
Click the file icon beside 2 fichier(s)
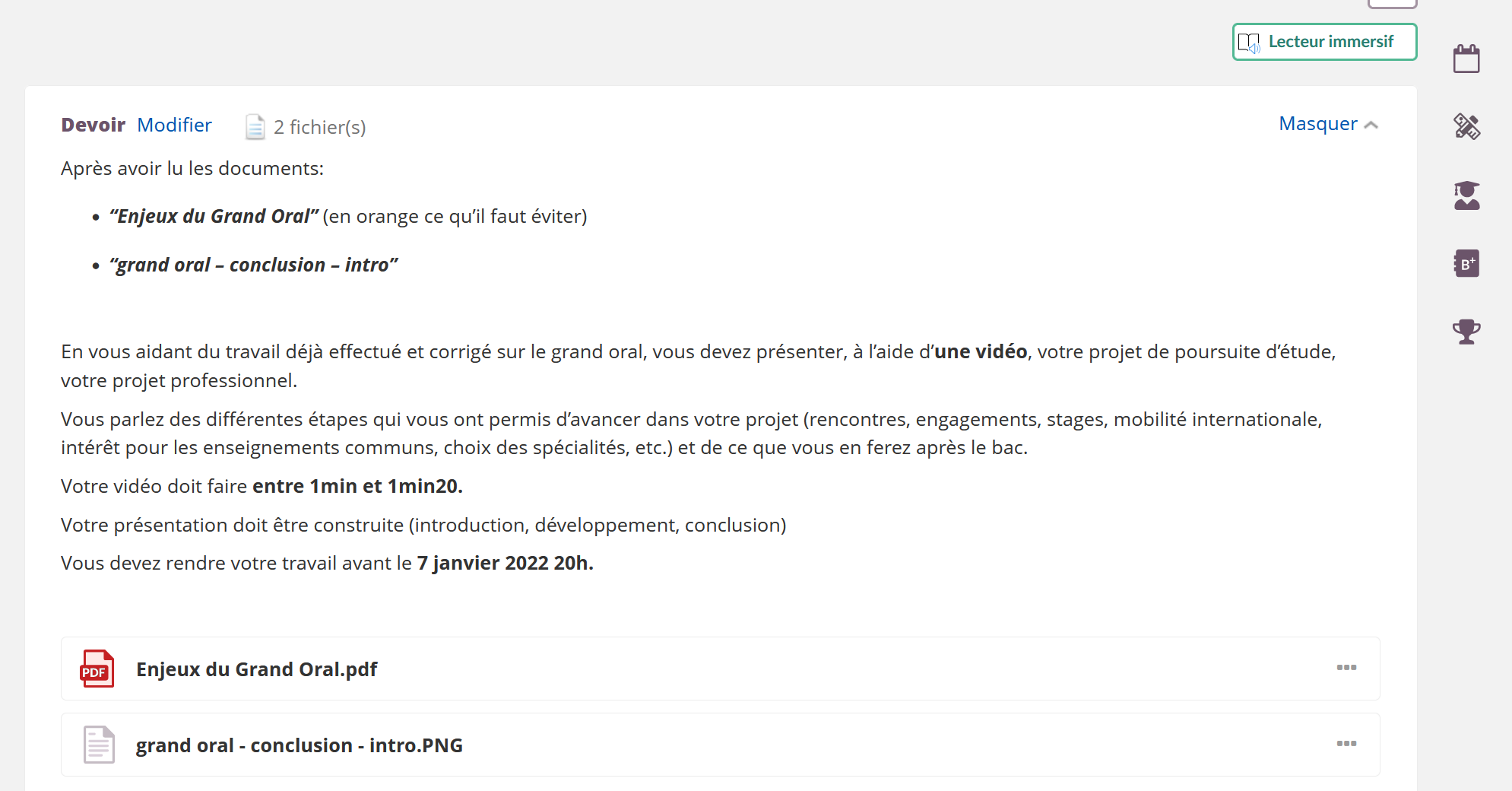255,127
